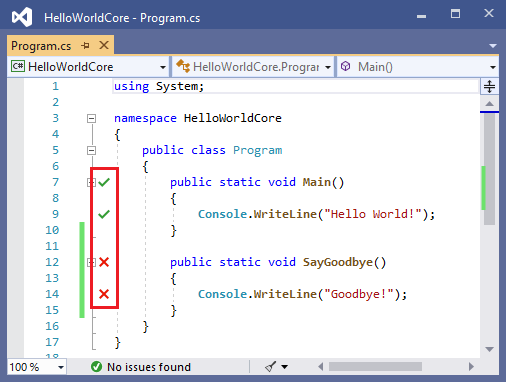Close the Program.cs tab
Viewport: 506px width, 382px height.
point(104,45)
